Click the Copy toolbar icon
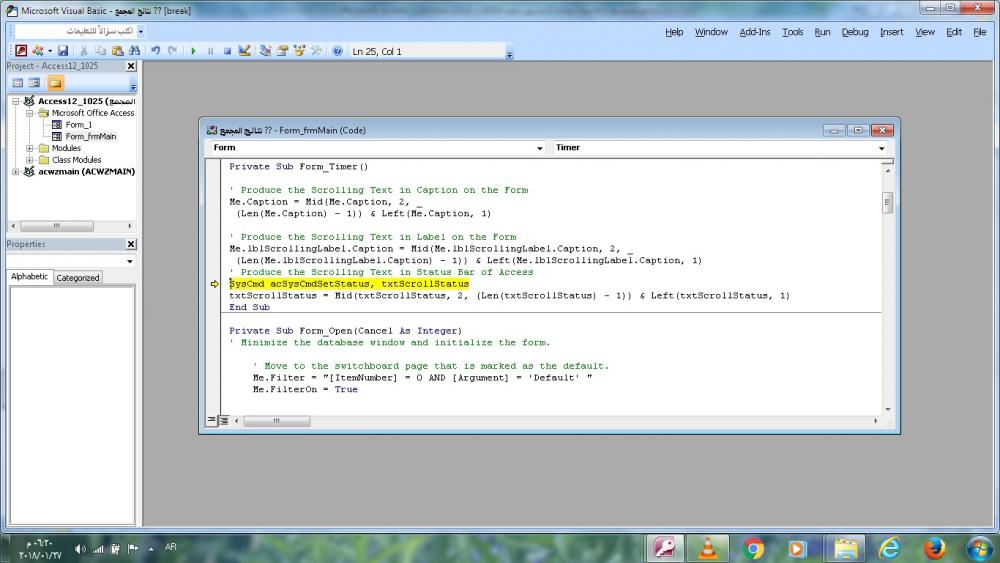 [100, 50]
